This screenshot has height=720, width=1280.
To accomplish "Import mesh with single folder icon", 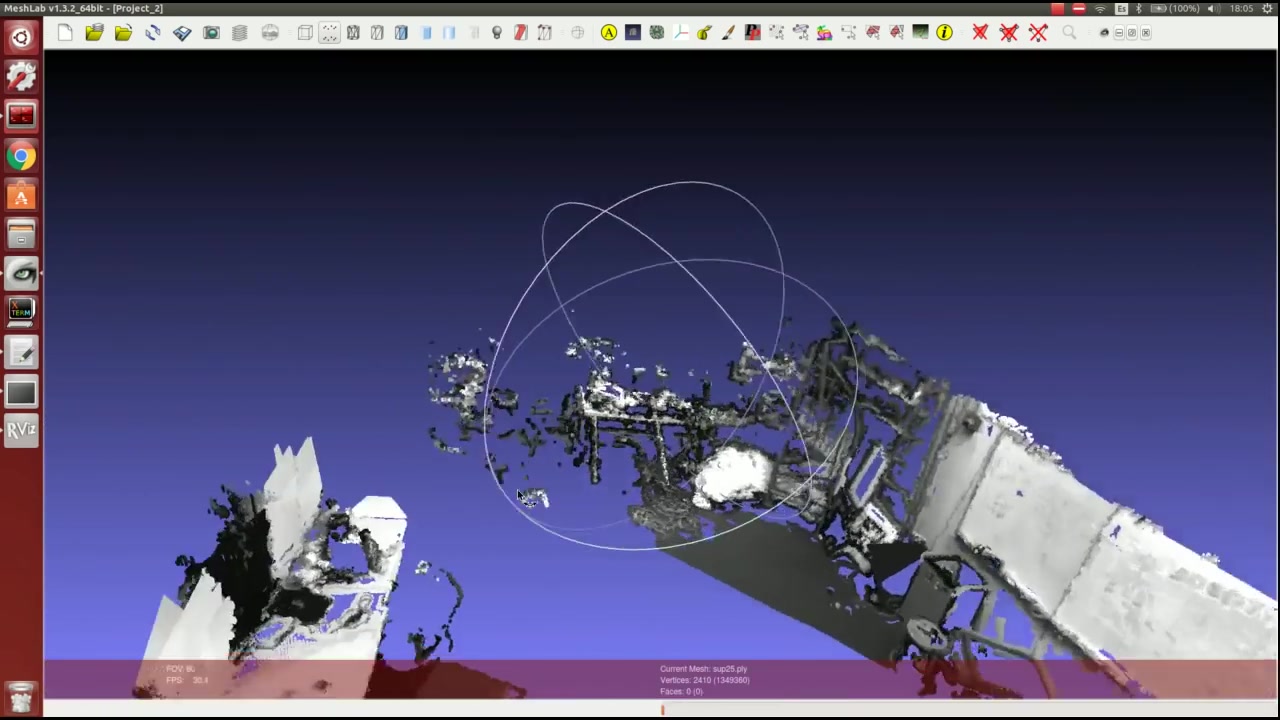I will (123, 33).
